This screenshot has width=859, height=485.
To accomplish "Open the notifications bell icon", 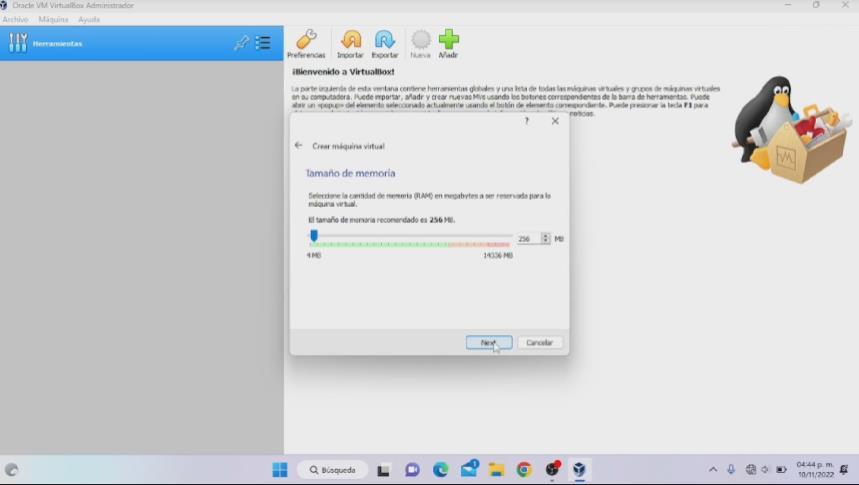I will coord(844,470).
